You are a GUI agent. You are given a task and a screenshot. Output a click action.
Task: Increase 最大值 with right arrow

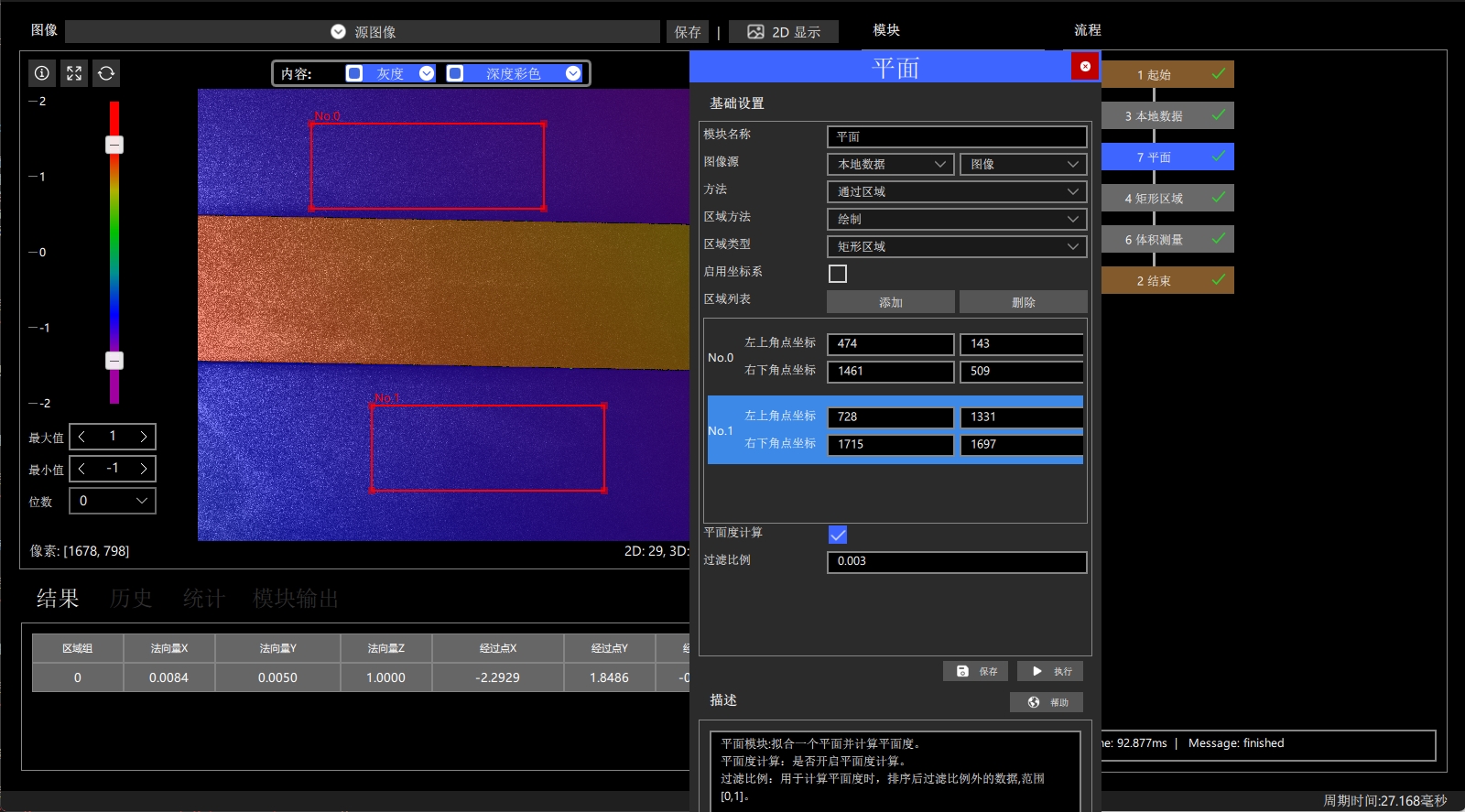[144, 437]
